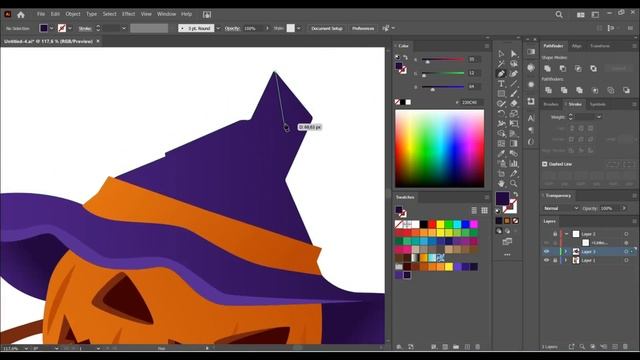Click the Unite shape mode icon

click(548, 69)
